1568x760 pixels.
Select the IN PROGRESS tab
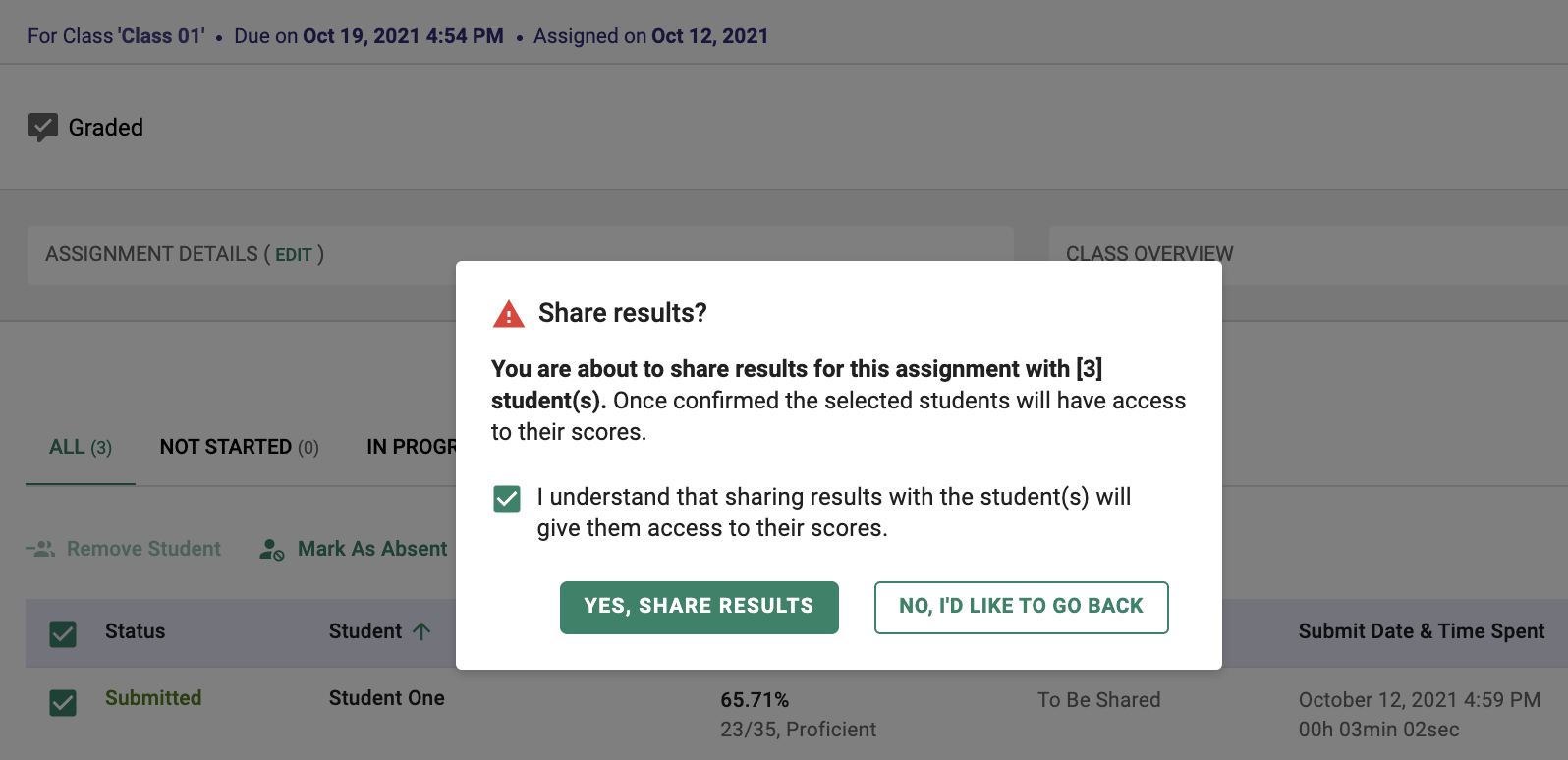411,448
